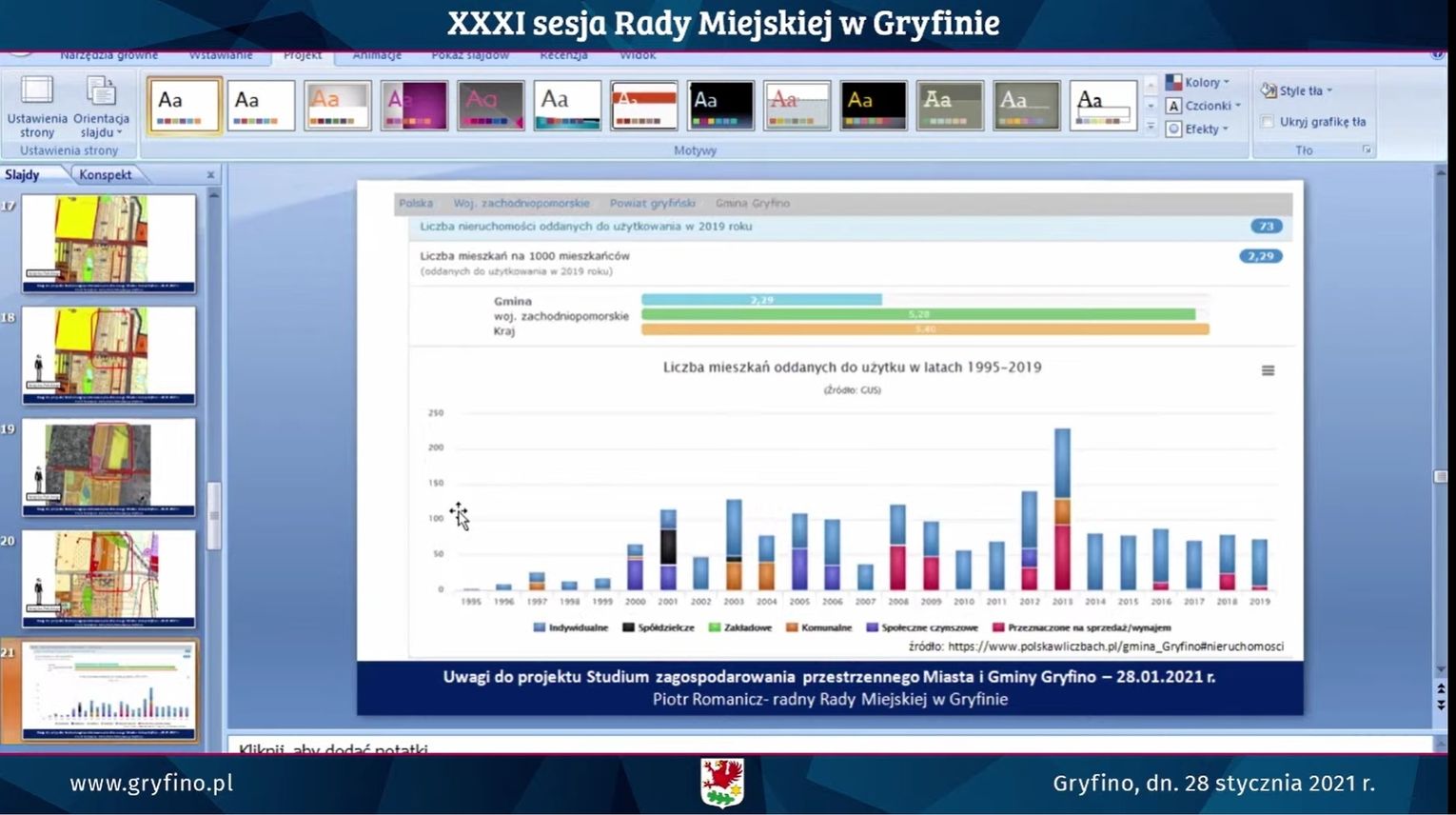
Task: Select the first Office theme thumbnail
Action: (x=185, y=105)
